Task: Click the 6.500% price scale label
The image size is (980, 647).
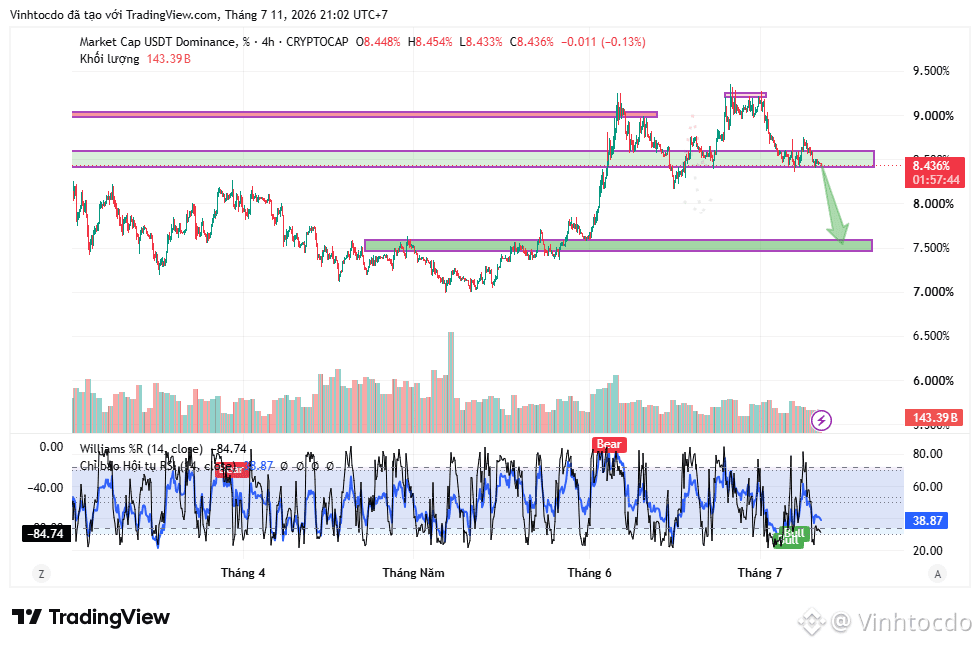Action: point(931,336)
